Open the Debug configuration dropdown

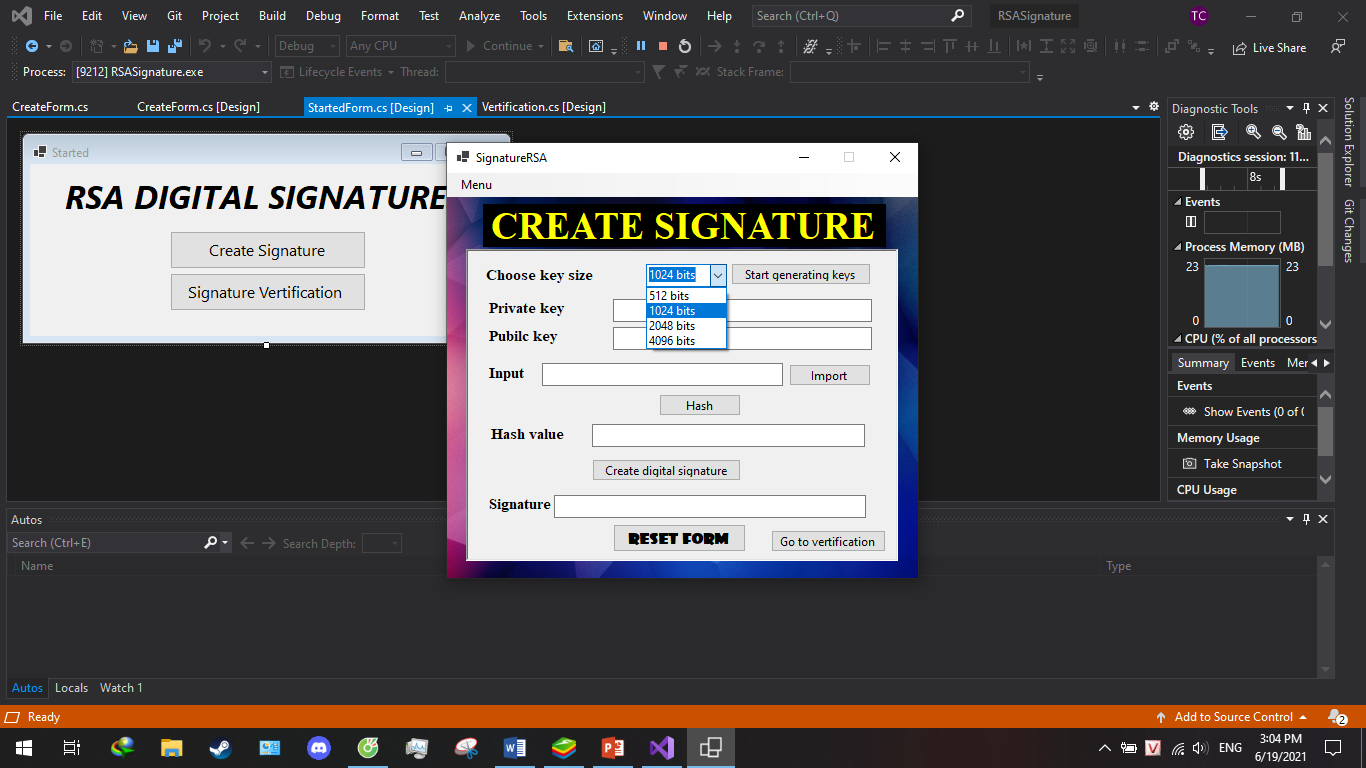(x=307, y=46)
